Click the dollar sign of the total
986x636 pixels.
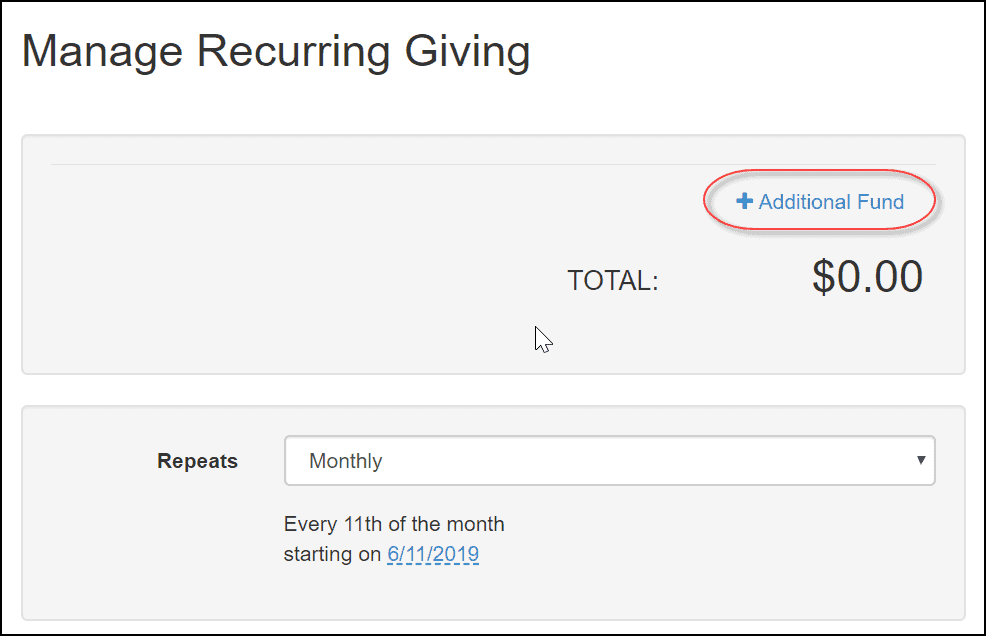(x=823, y=276)
